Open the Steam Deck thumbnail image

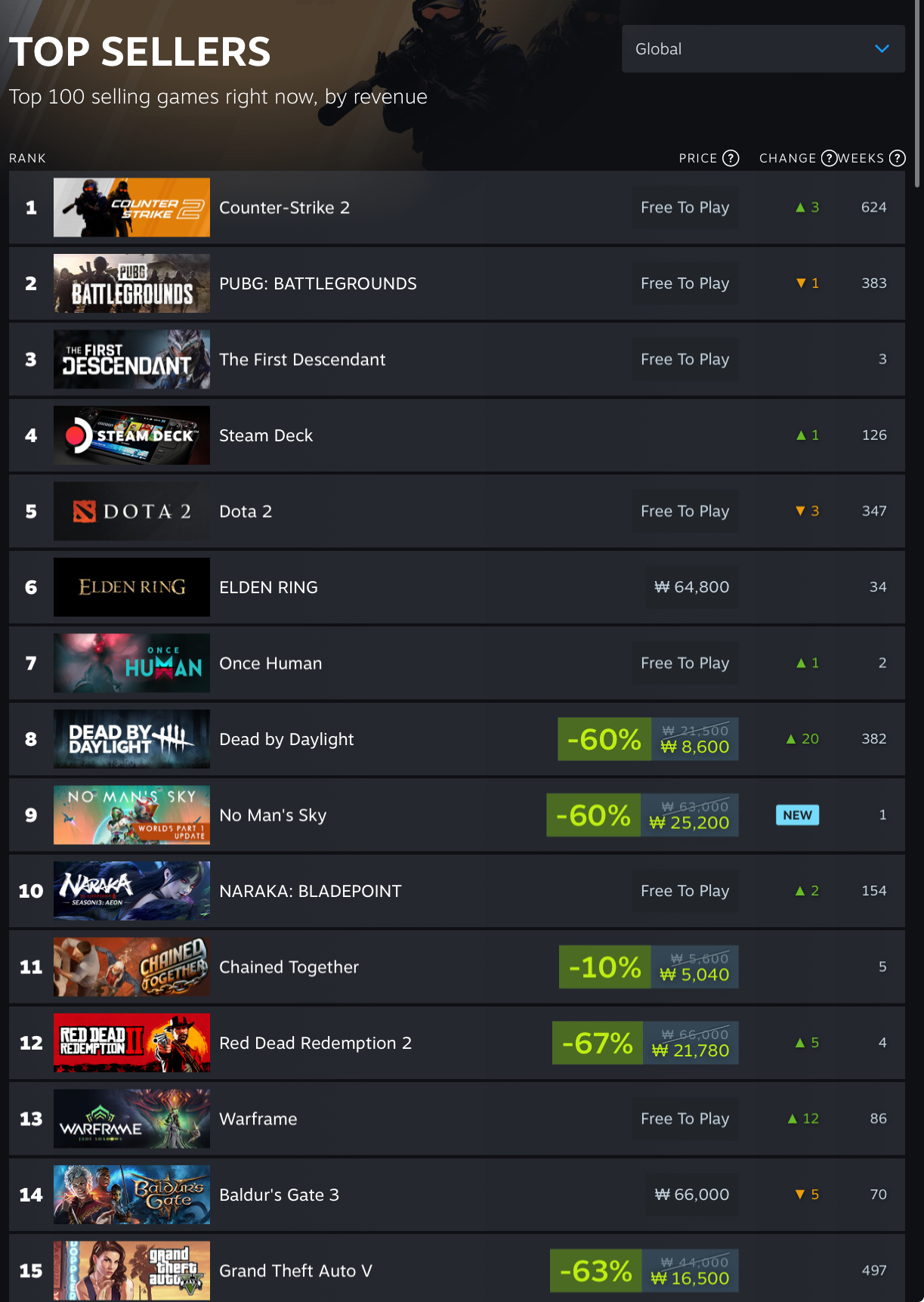[131, 435]
